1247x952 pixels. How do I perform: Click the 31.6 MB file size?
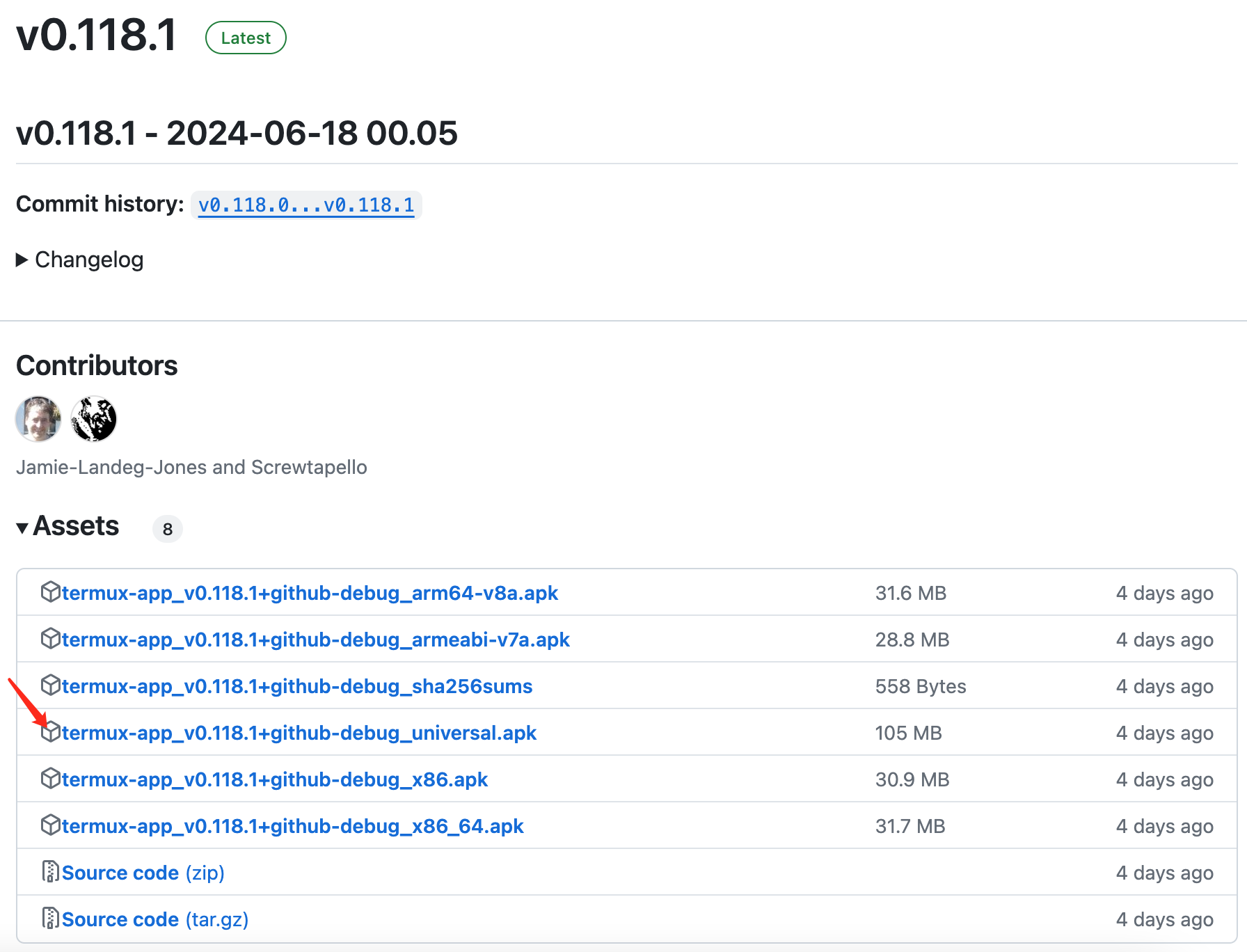(911, 593)
